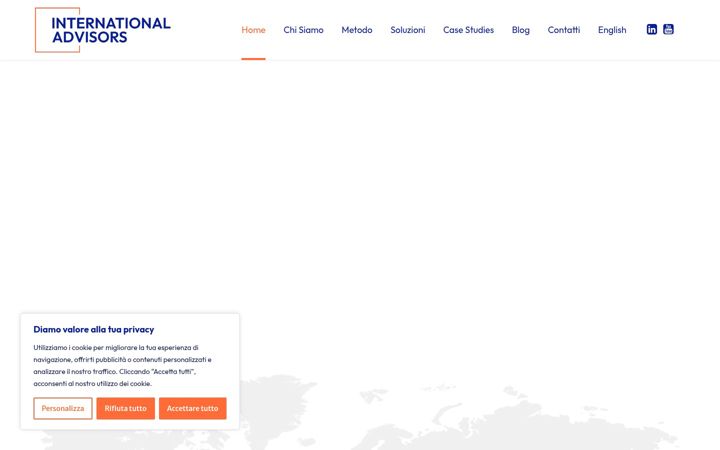Click the cookie text starting 'Utilizziamo i cookie'

tap(123, 366)
